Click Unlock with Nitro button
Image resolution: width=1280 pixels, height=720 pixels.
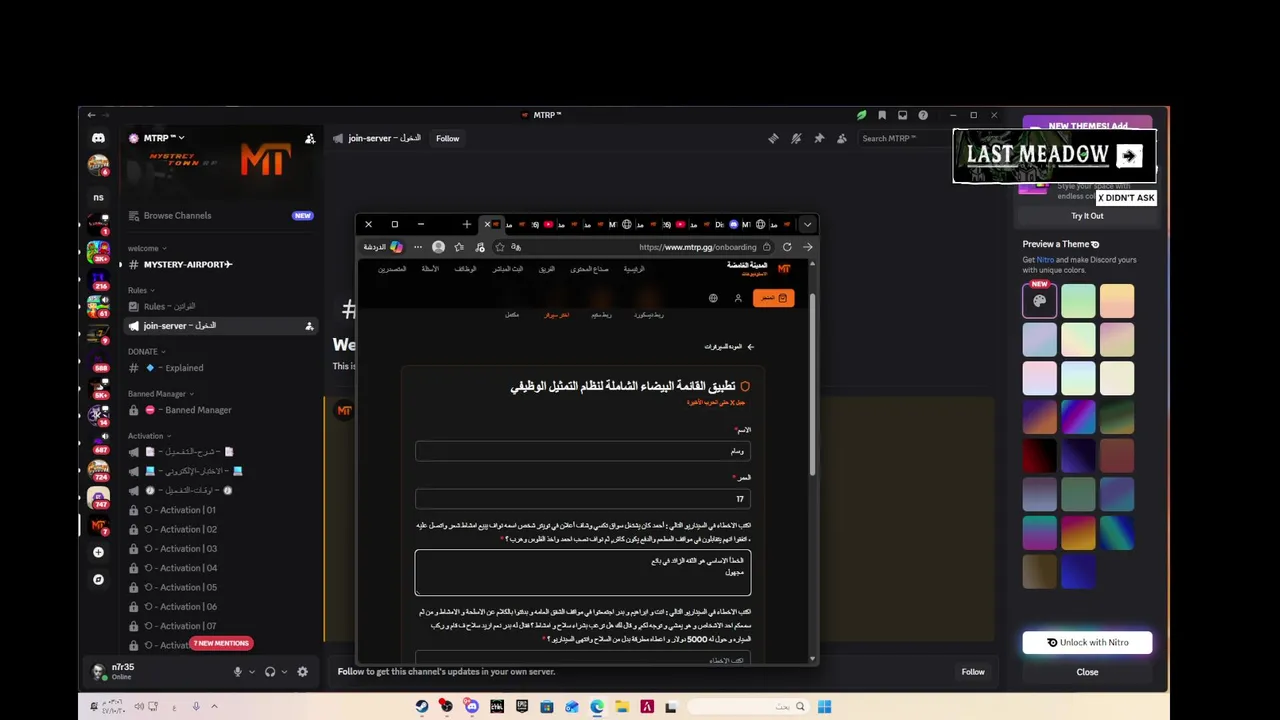(1087, 643)
